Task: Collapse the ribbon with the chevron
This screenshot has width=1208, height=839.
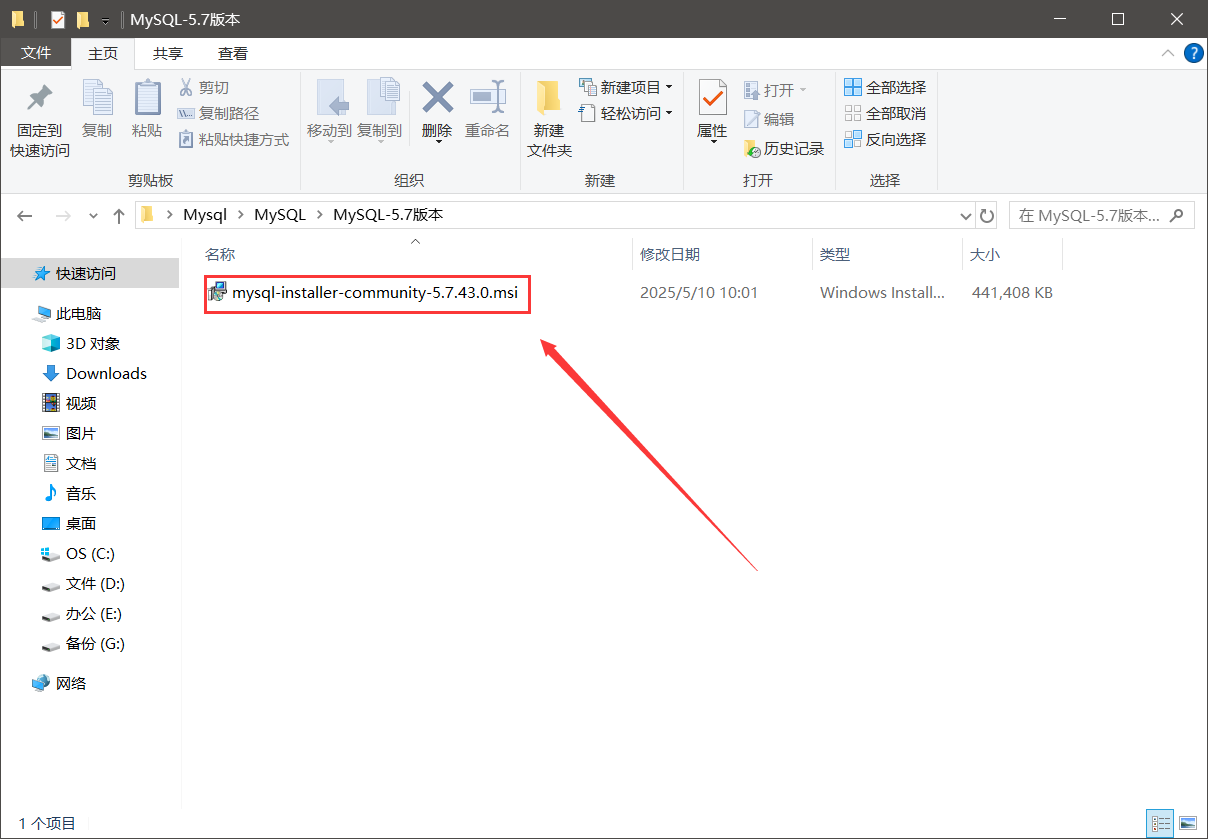Action: [1167, 53]
